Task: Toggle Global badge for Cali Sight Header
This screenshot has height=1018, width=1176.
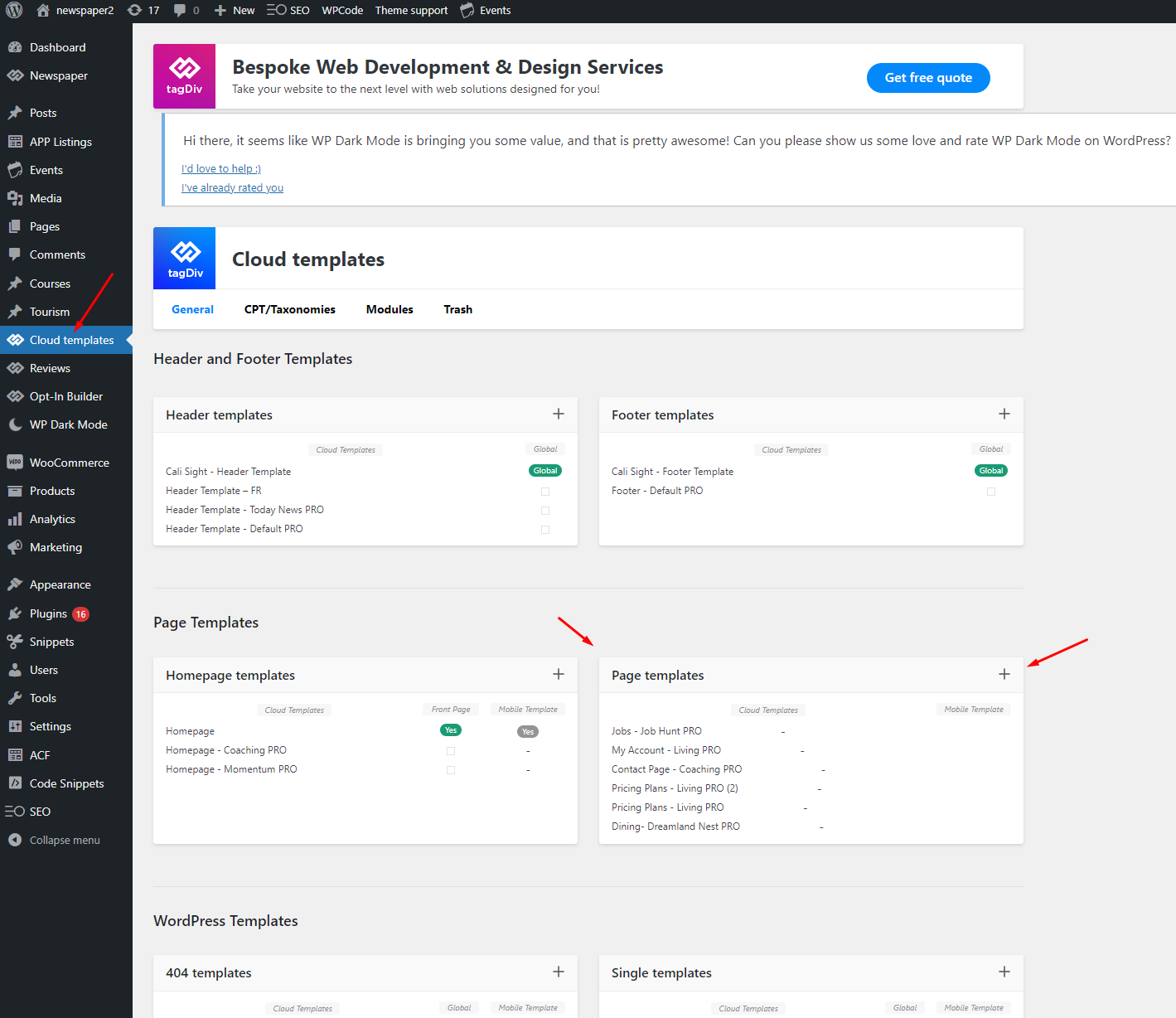Action: [x=545, y=471]
